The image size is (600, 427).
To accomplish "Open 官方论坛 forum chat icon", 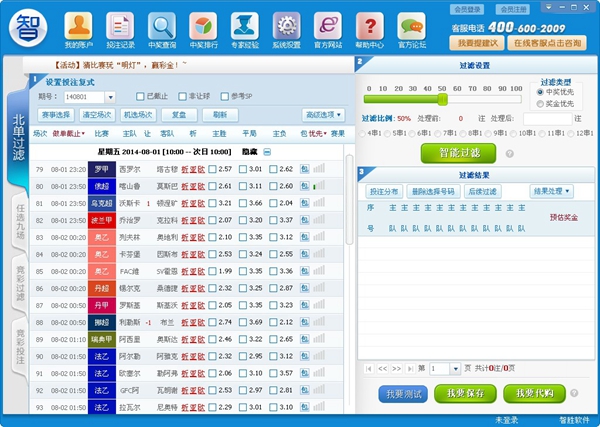I will 410,26.
